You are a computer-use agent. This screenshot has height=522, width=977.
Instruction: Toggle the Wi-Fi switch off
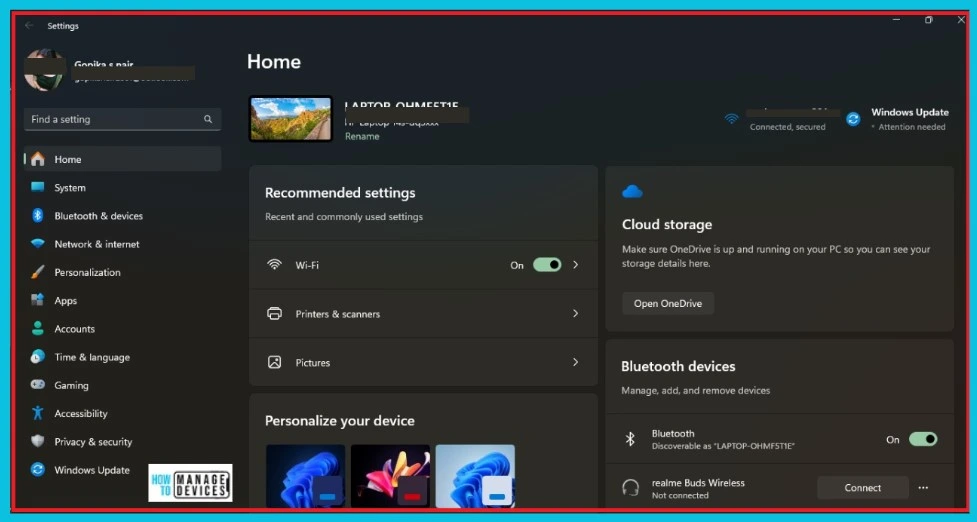546,265
